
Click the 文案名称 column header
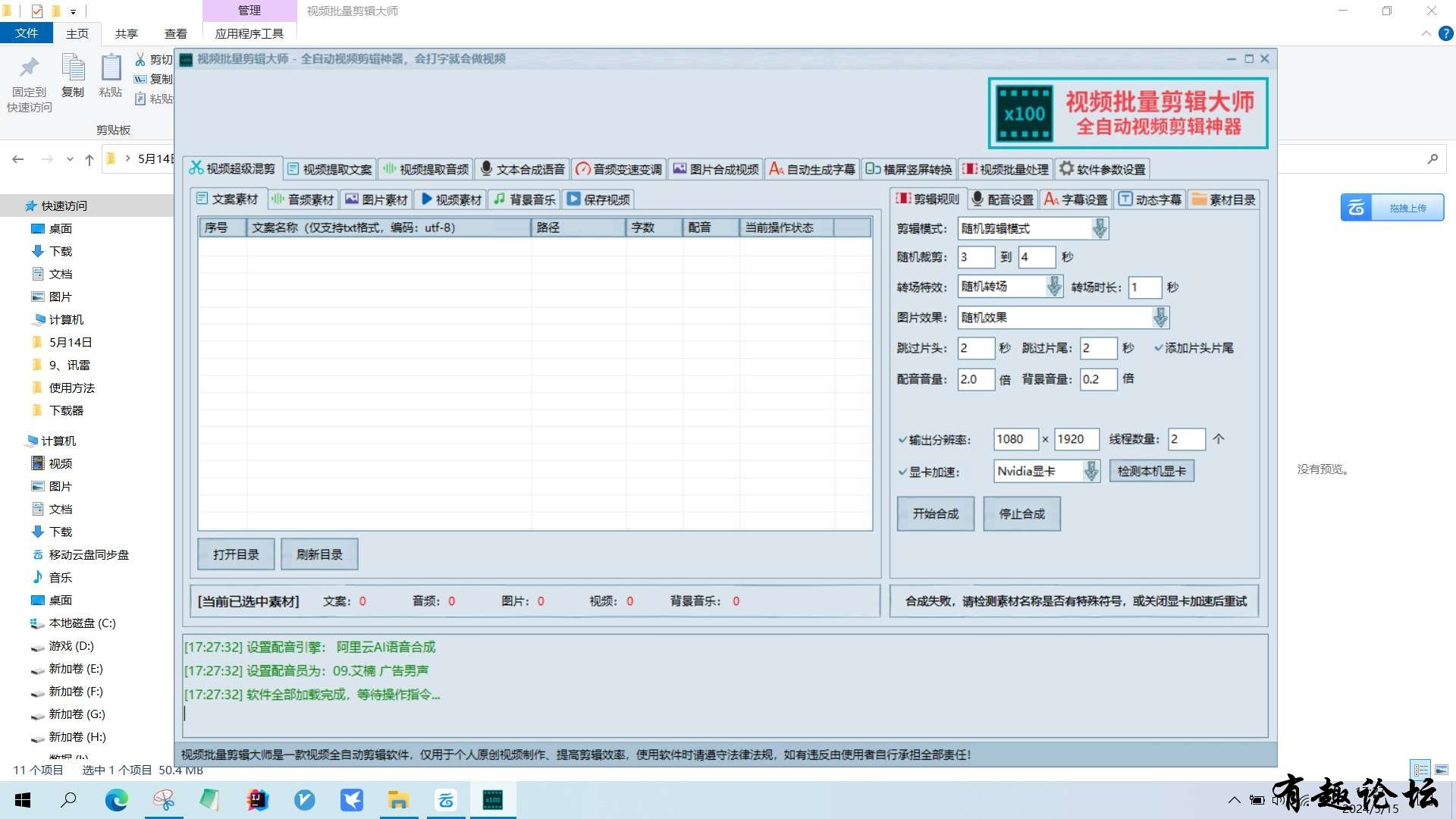388,227
